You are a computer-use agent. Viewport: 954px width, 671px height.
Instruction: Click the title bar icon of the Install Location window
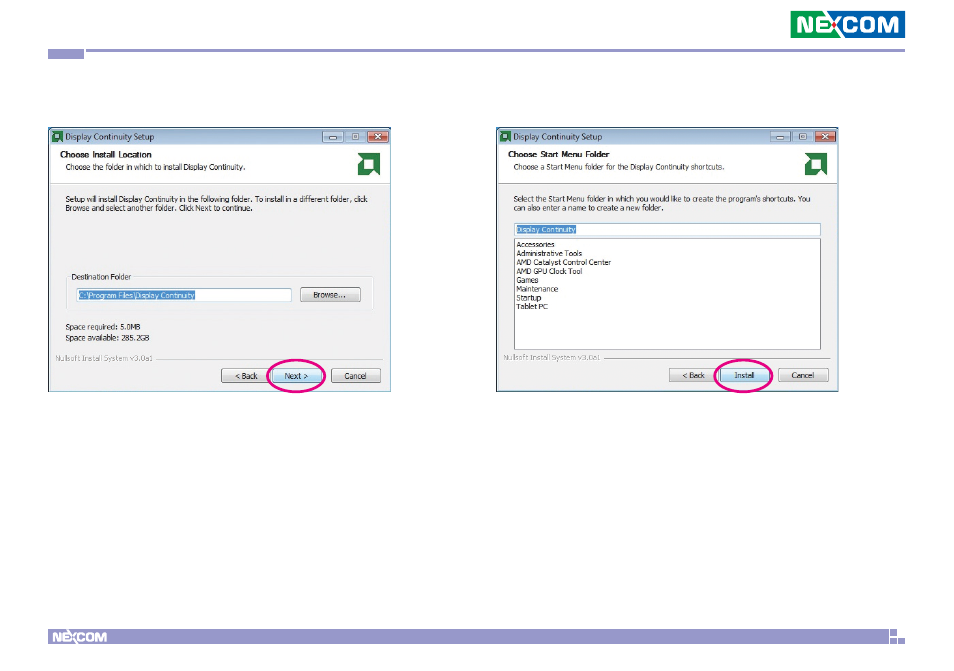[x=57, y=137]
